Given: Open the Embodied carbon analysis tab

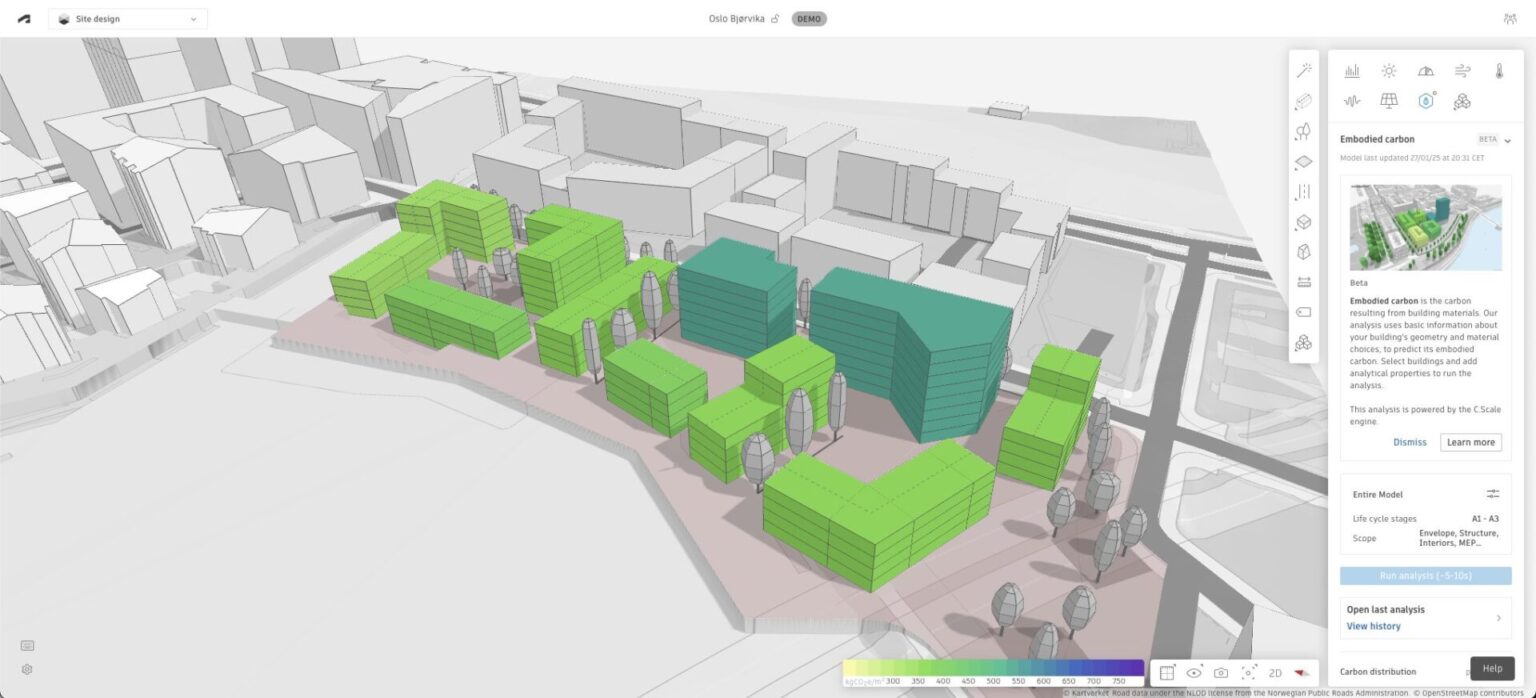Looking at the screenshot, I should coord(1424,101).
